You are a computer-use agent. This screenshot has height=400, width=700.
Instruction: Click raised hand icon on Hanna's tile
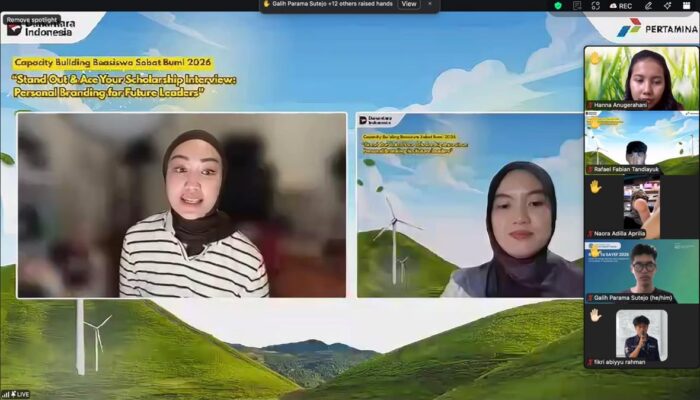coord(595,58)
